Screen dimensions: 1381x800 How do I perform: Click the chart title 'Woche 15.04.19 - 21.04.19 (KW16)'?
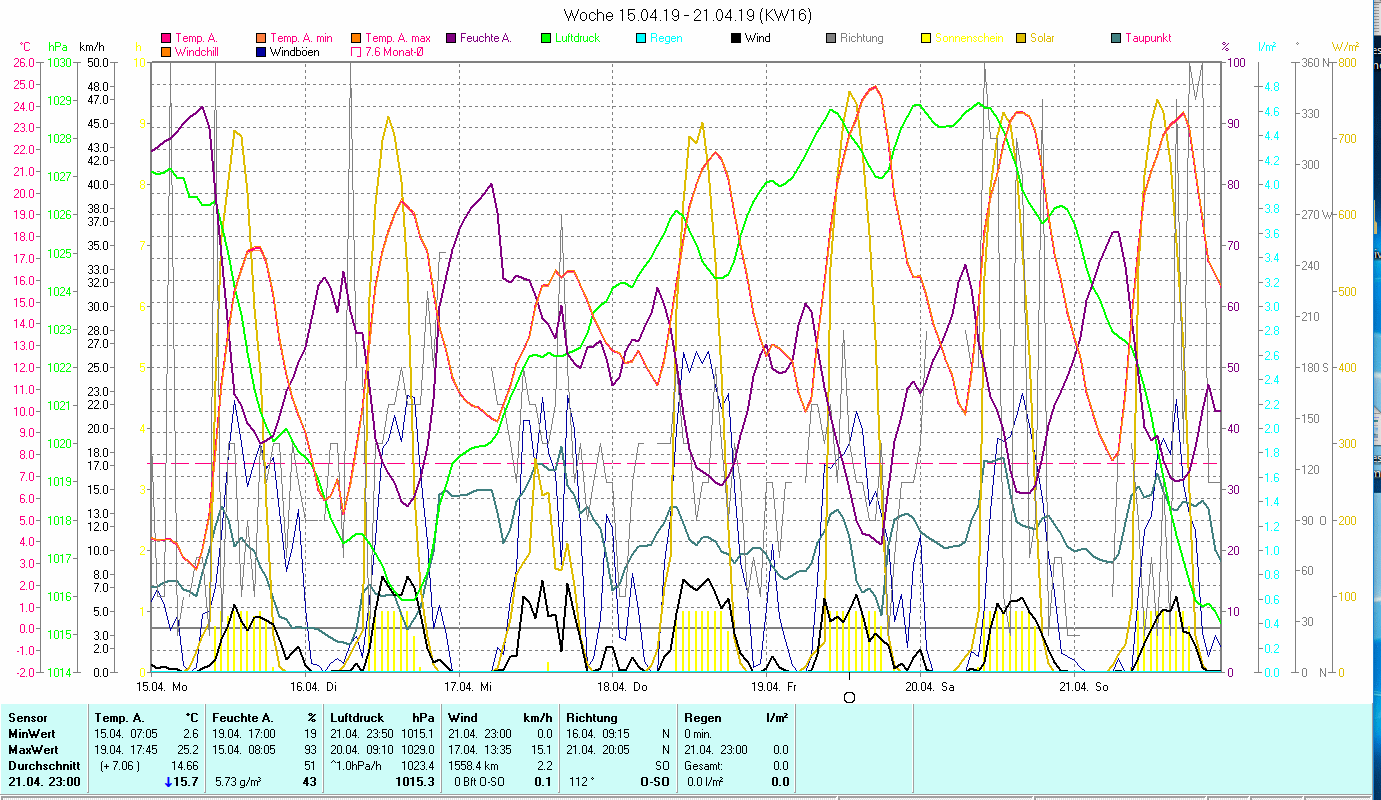pyautogui.click(x=688, y=15)
